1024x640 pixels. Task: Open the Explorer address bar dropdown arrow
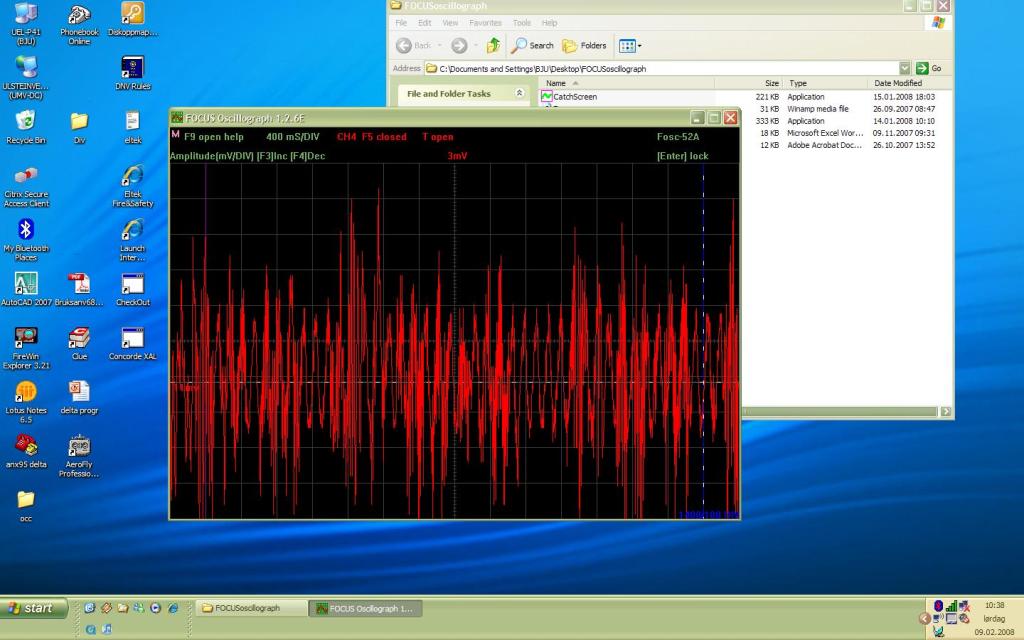tap(904, 68)
